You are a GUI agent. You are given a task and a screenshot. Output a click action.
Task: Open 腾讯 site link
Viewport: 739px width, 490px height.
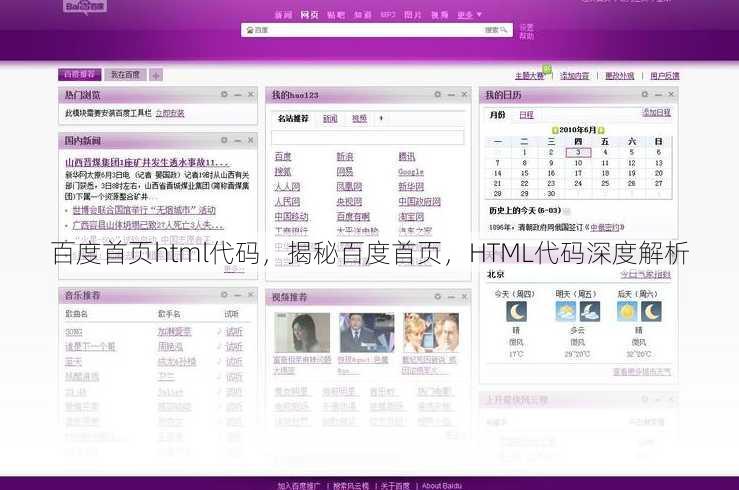[407, 156]
